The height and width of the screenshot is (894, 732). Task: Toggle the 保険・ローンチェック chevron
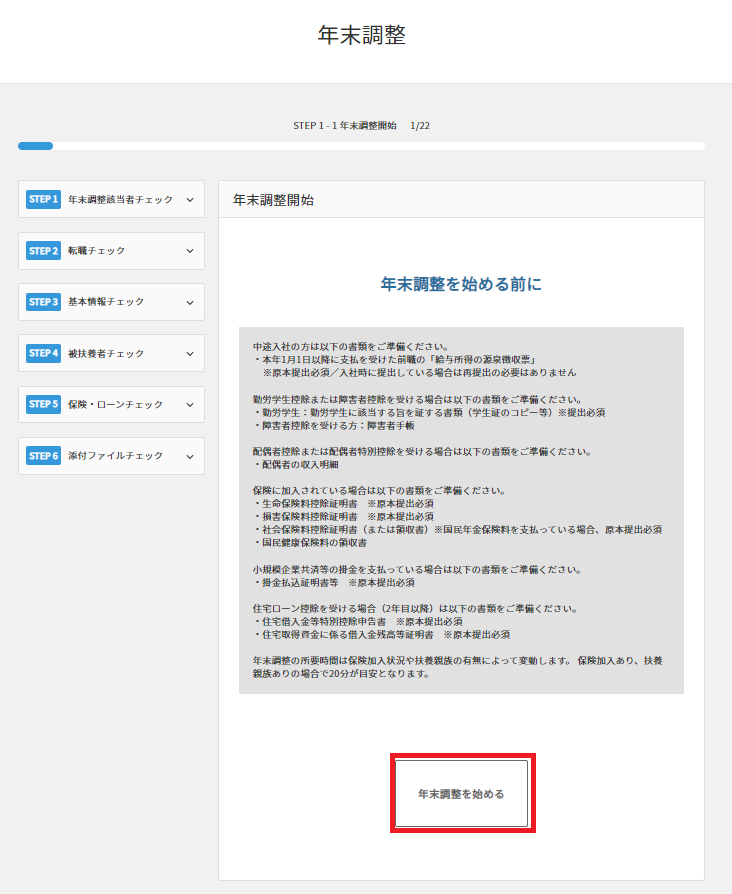tap(190, 405)
